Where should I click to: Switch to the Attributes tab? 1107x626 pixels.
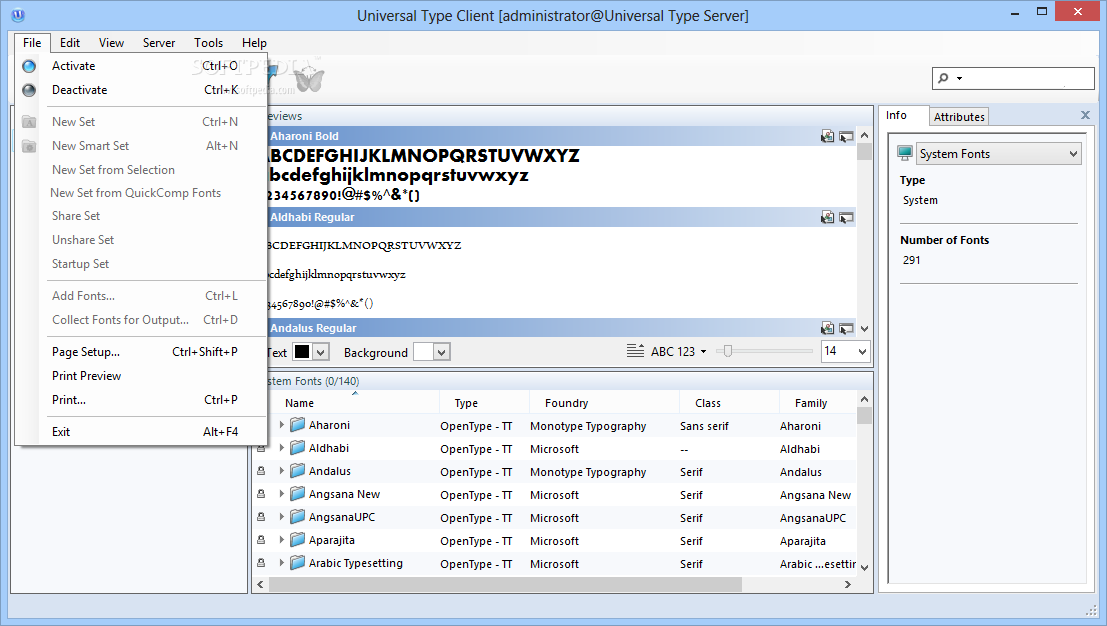pyautogui.click(x=959, y=116)
